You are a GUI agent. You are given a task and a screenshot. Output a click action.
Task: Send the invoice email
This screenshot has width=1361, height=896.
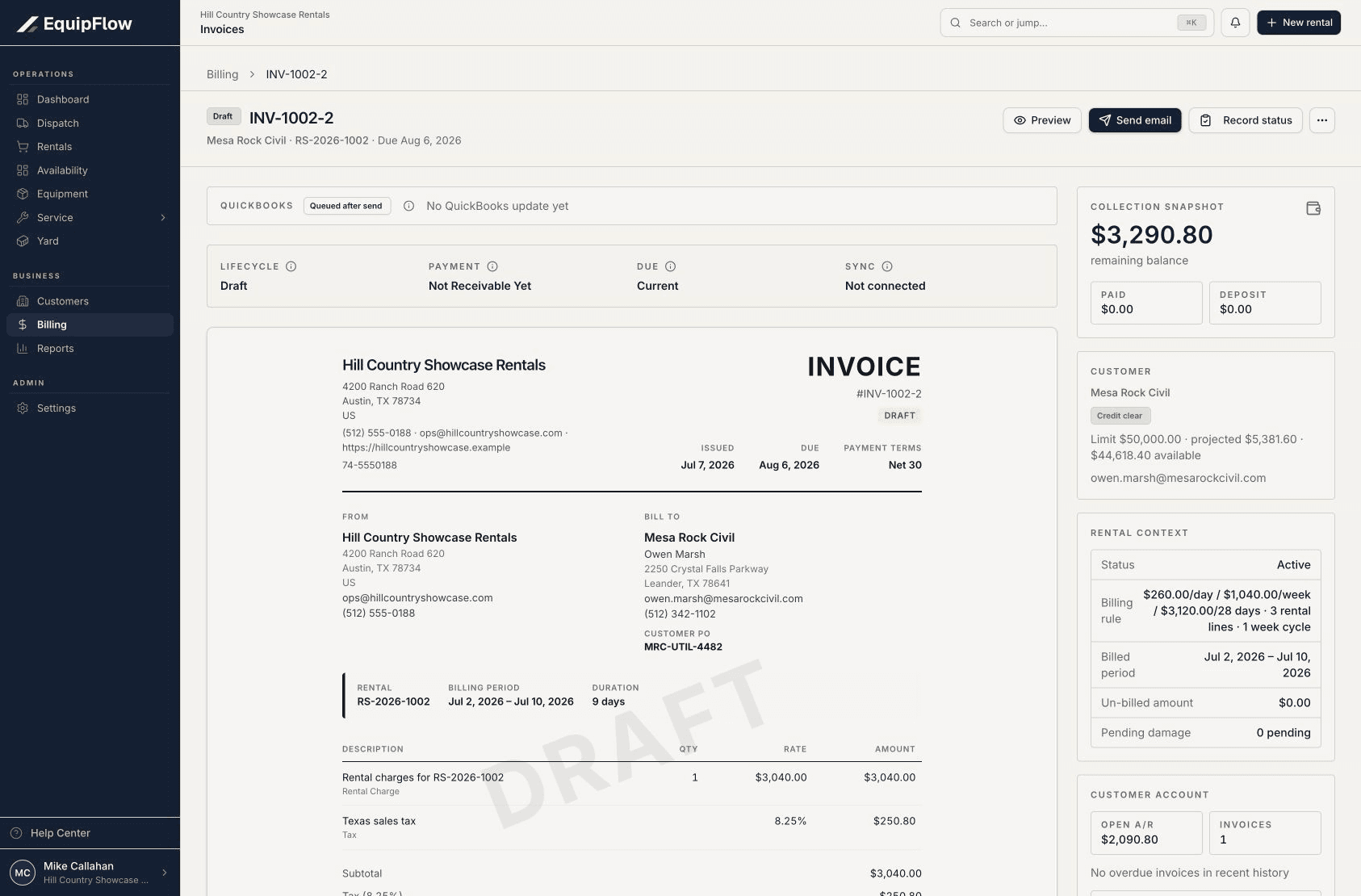(1135, 120)
